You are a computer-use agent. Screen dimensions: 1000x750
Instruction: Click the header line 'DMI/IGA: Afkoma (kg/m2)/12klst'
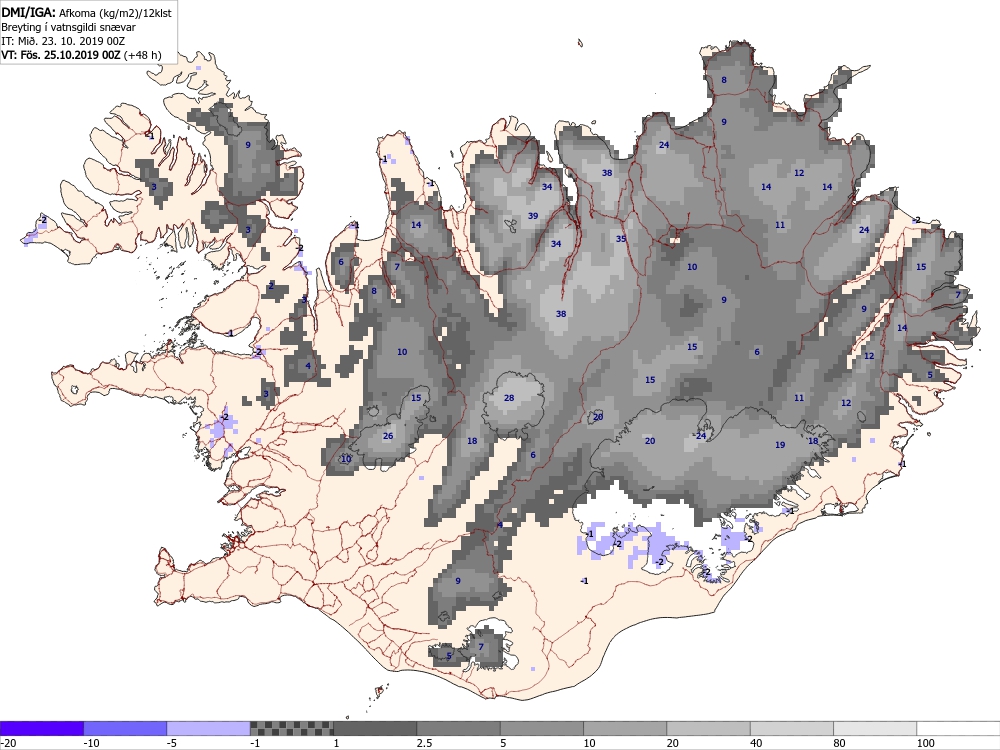tap(86, 12)
